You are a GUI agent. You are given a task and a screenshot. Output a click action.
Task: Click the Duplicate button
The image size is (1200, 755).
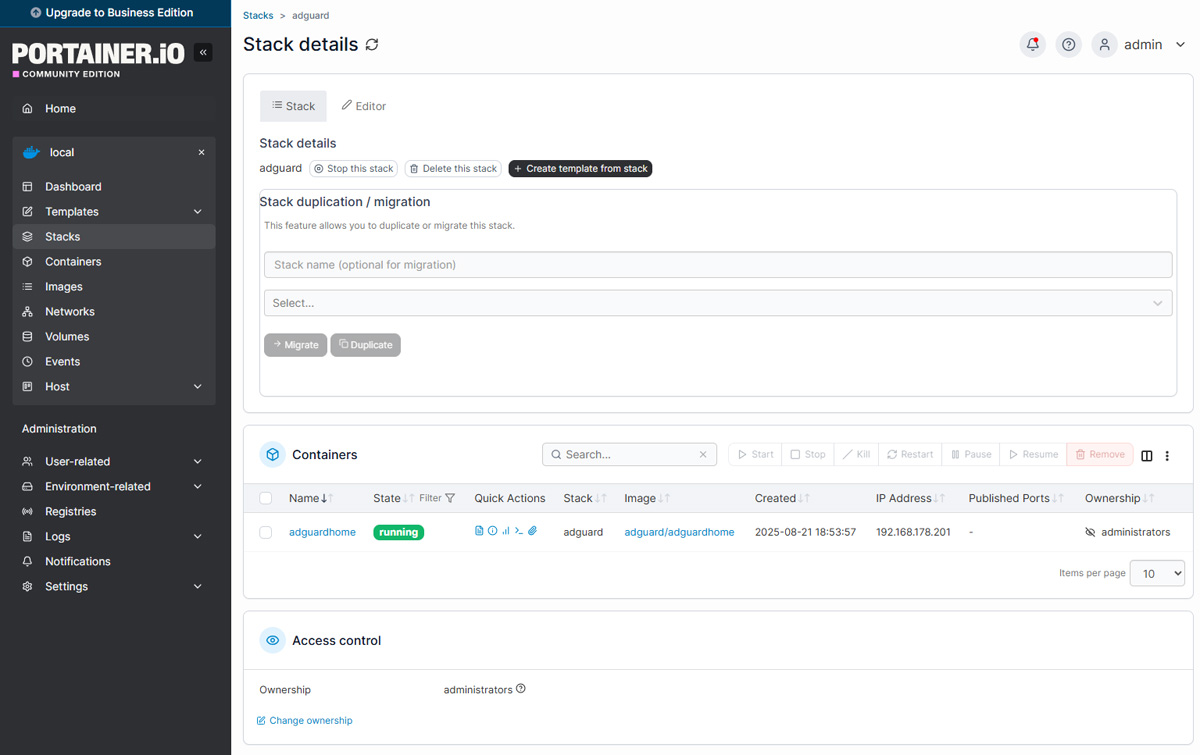[x=366, y=345]
